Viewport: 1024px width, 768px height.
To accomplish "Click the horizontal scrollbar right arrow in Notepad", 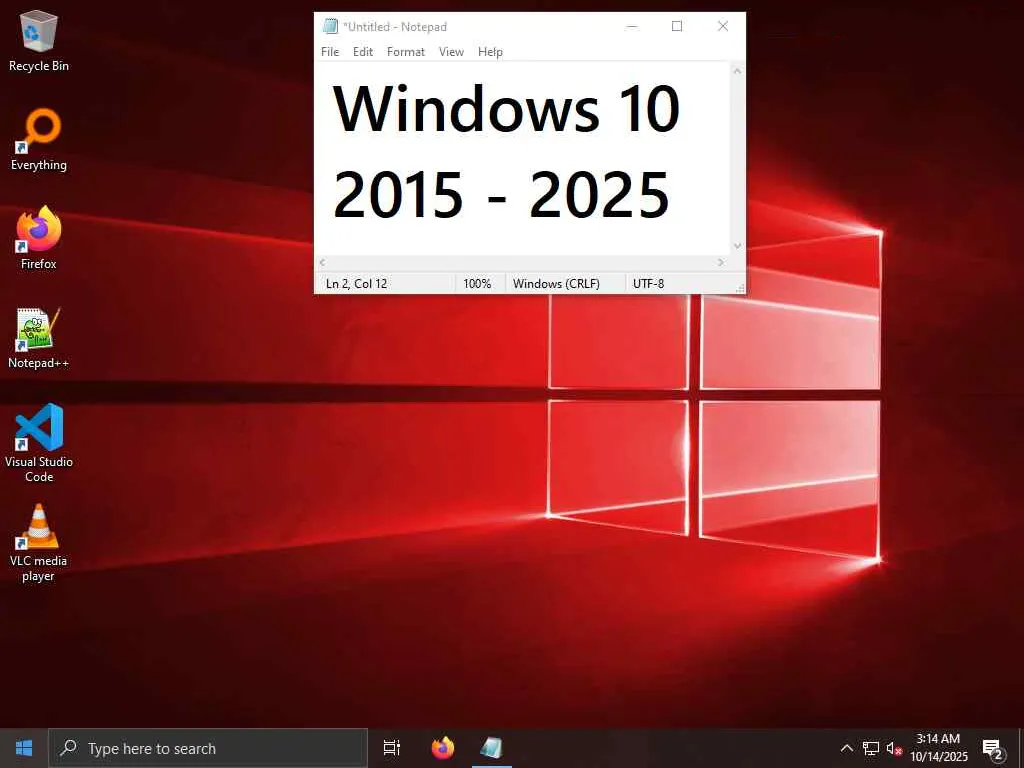I will tap(721, 263).
